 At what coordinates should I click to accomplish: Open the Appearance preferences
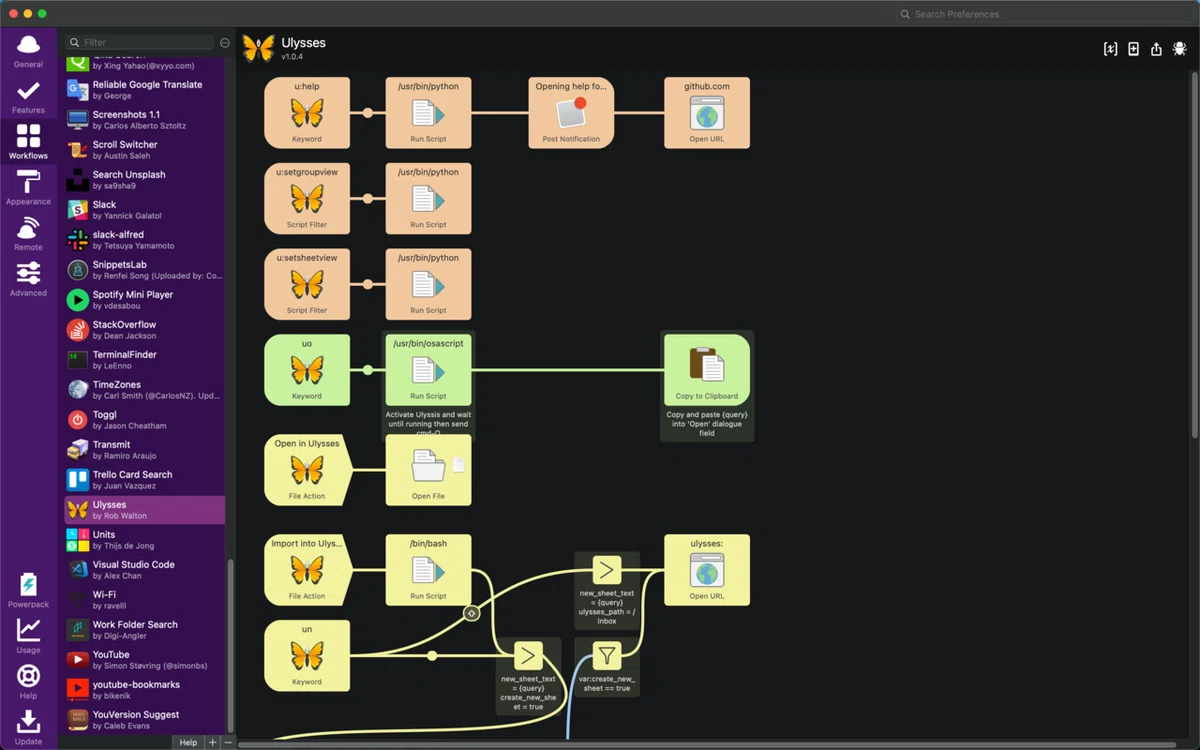(28, 188)
